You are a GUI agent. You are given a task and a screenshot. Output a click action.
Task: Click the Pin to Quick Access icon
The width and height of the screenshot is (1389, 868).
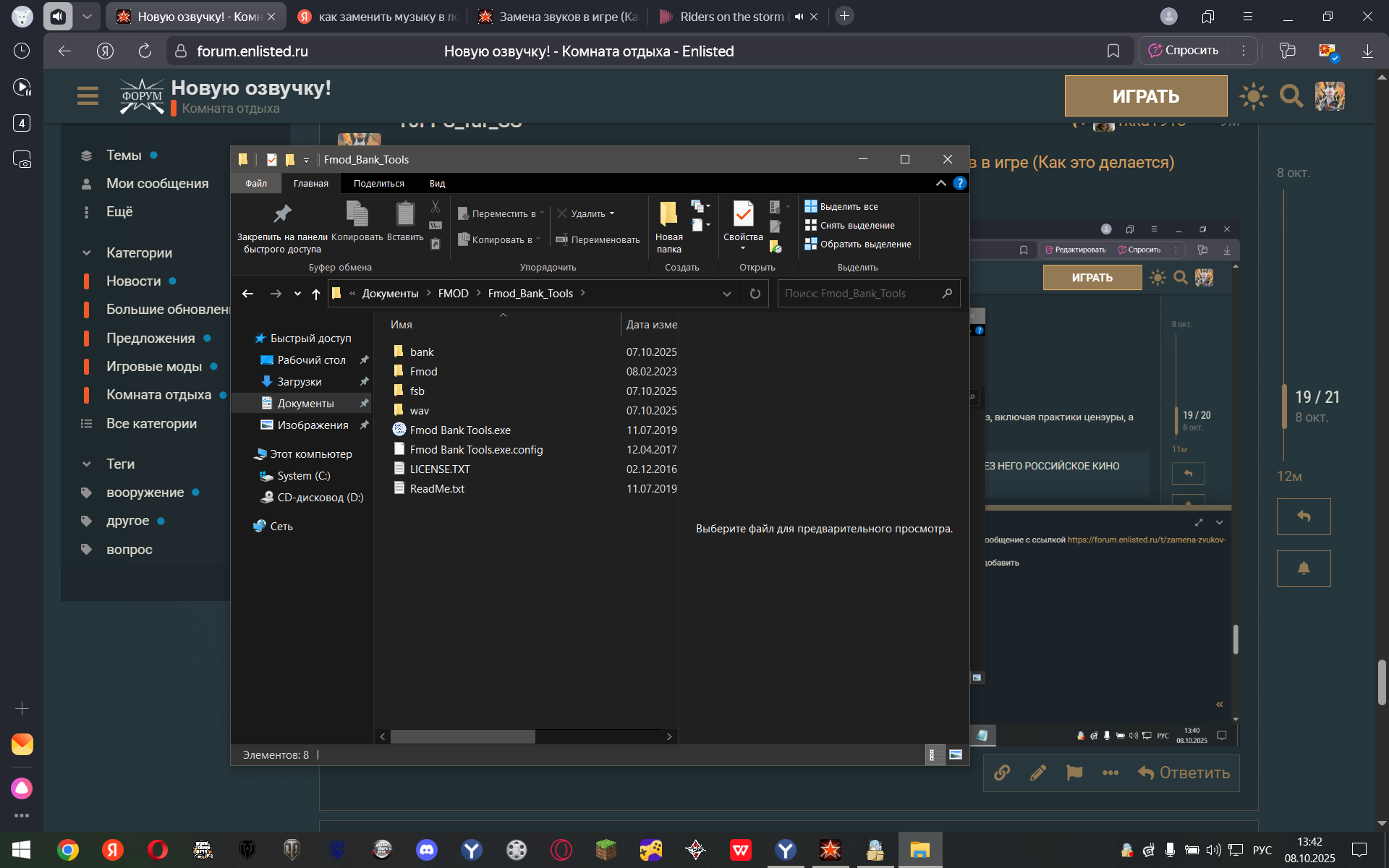pyautogui.click(x=282, y=214)
